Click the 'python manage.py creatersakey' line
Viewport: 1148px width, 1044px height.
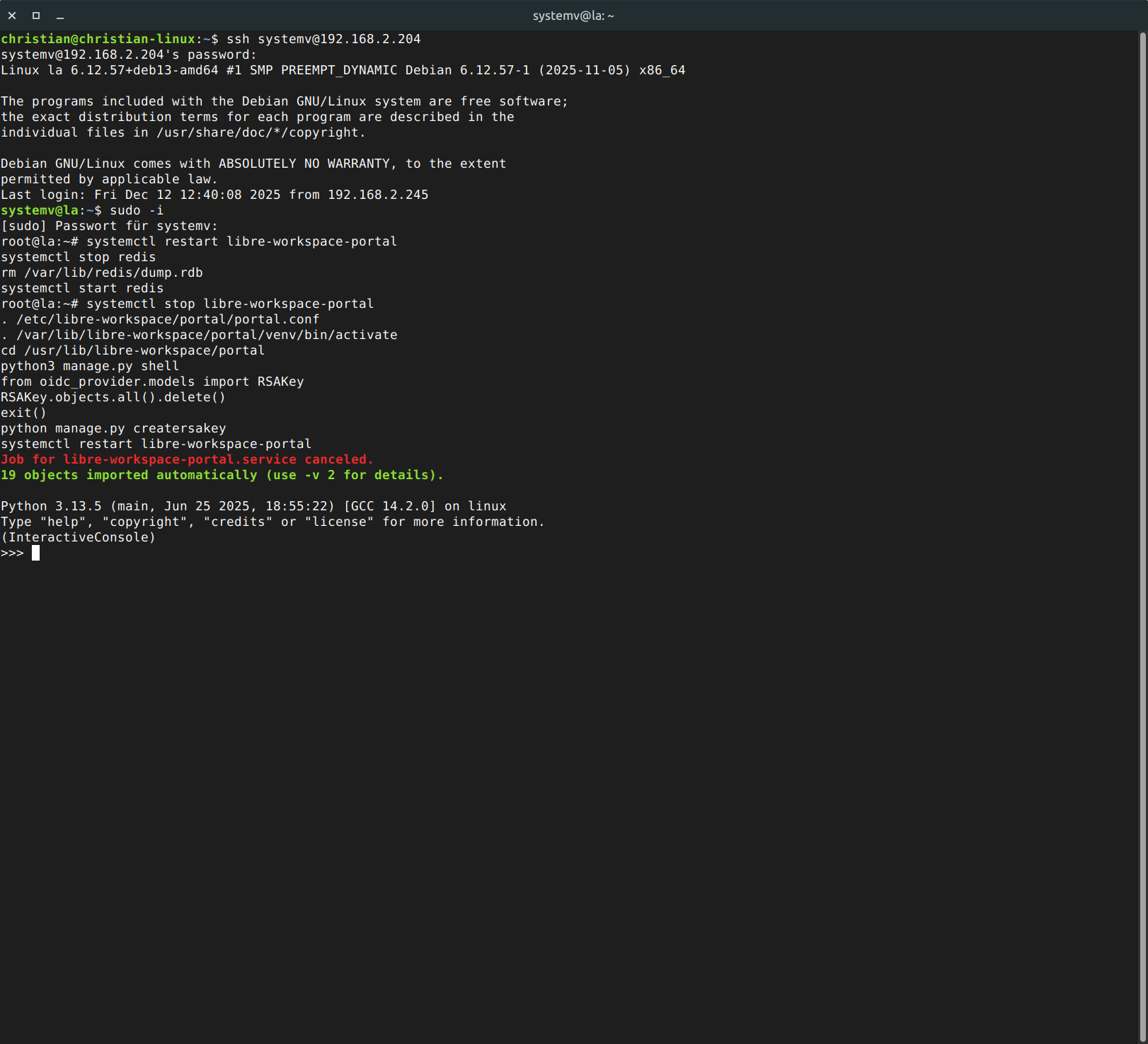(113, 428)
